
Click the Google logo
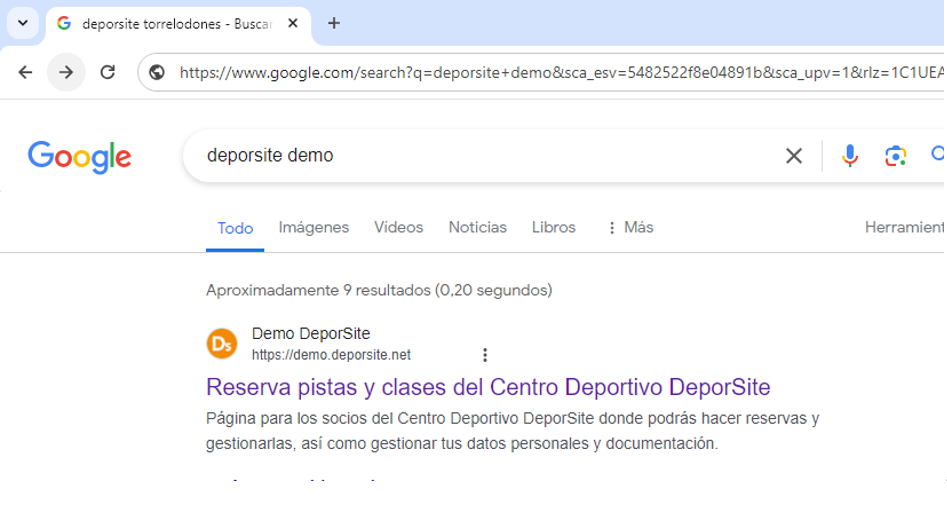(x=79, y=157)
